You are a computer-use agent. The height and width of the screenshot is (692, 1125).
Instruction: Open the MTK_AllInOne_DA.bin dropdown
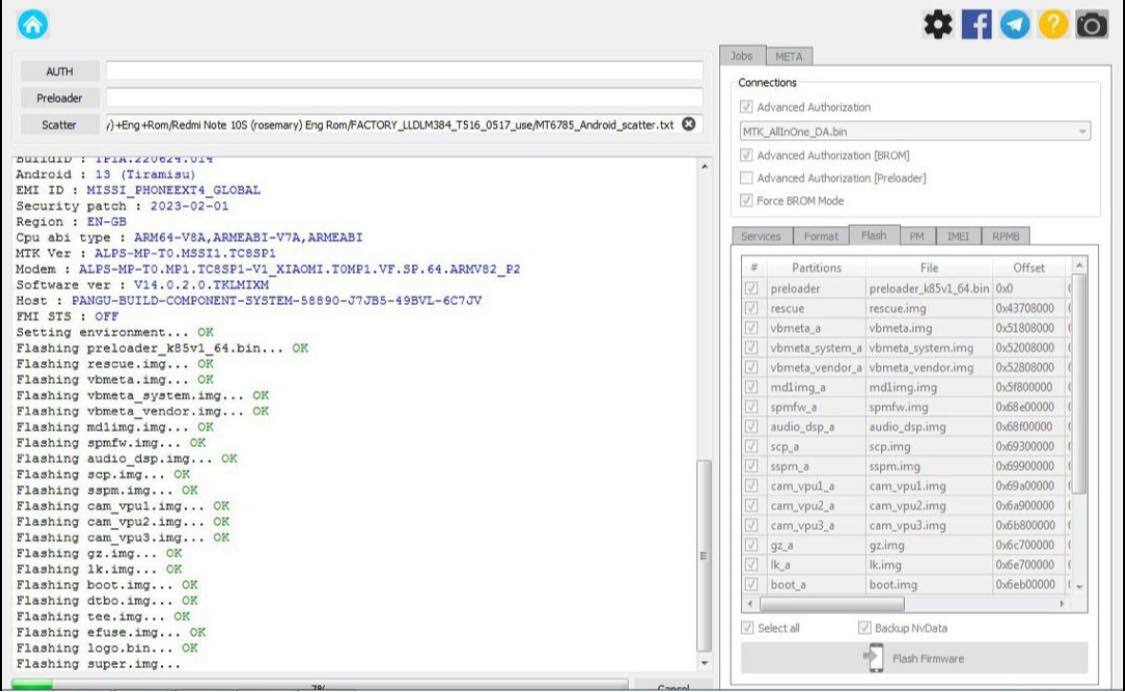click(x=915, y=131)
